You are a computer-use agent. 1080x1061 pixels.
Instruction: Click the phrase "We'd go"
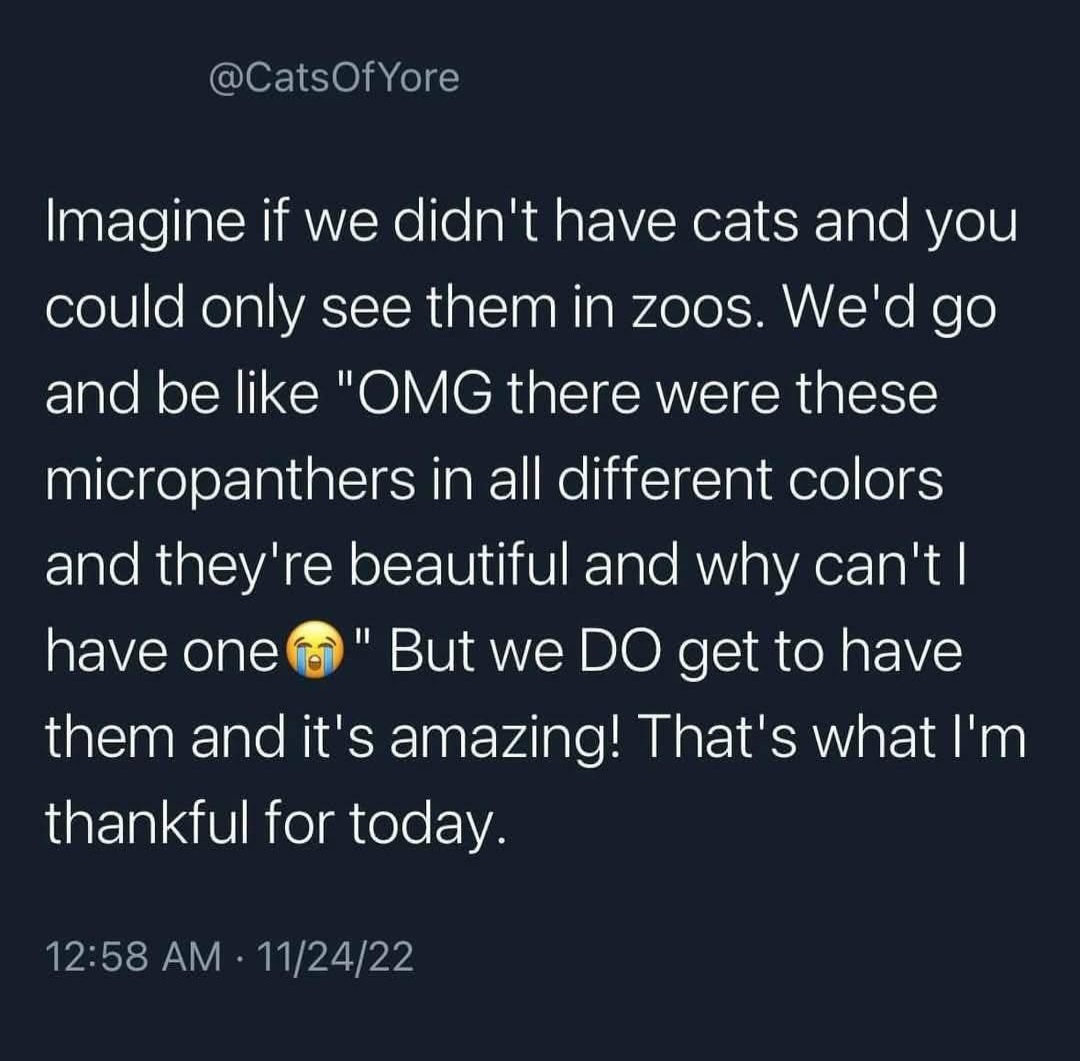coord(893,312)
